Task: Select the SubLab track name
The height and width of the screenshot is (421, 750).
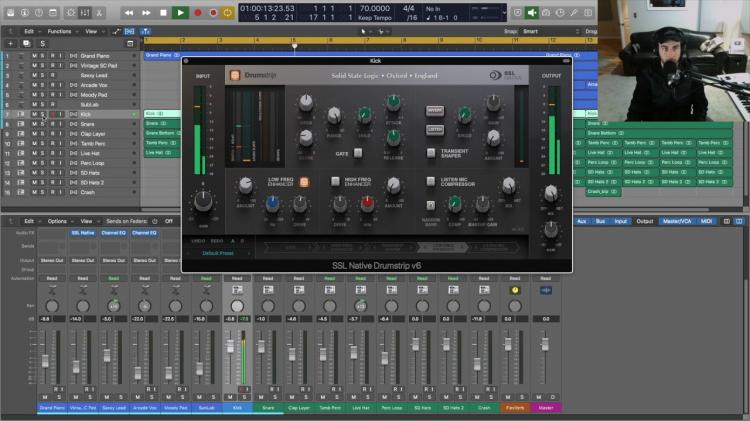Action: [x=89, y=105]
